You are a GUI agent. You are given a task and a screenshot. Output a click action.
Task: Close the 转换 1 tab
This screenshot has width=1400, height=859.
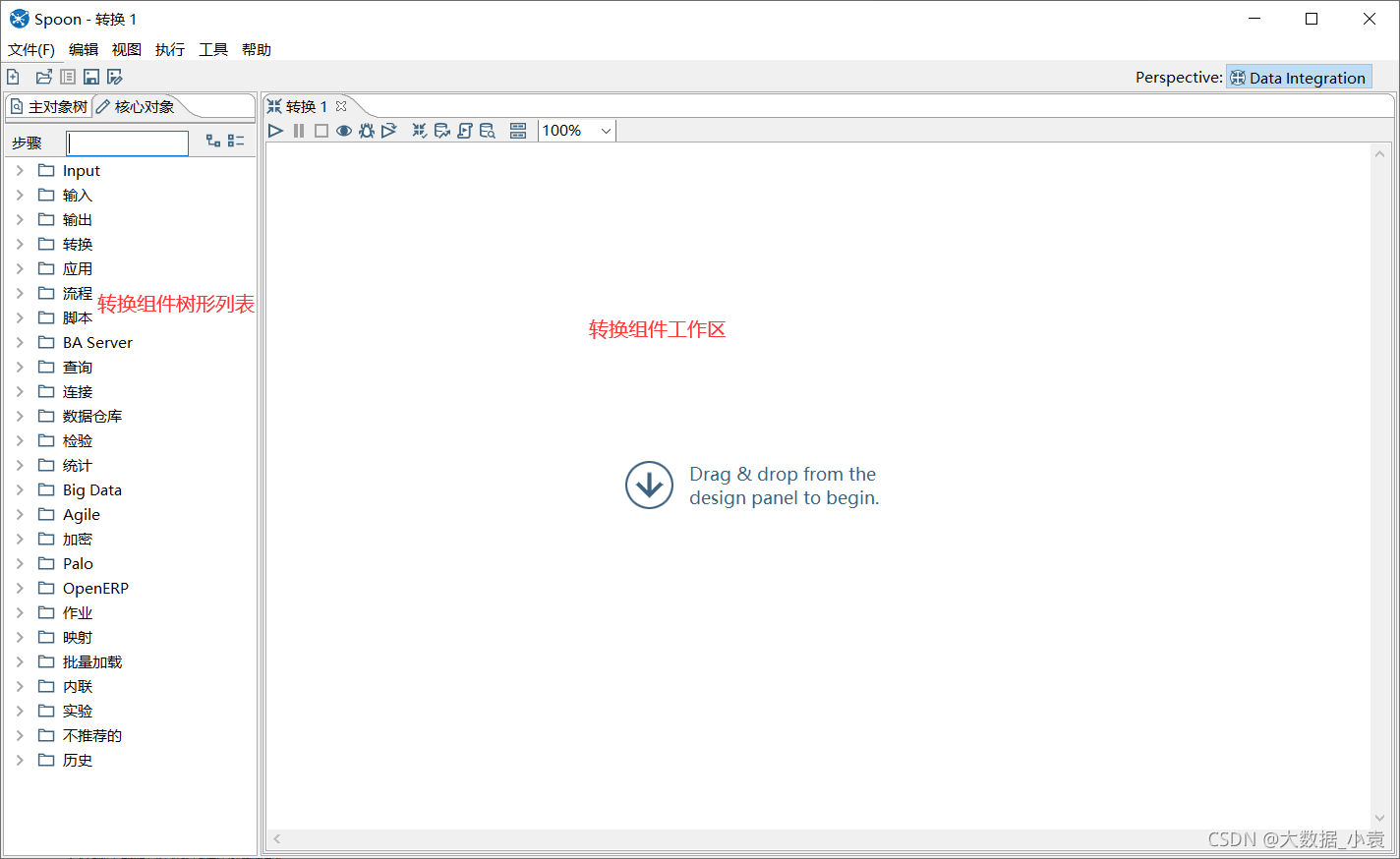point(341,106)
